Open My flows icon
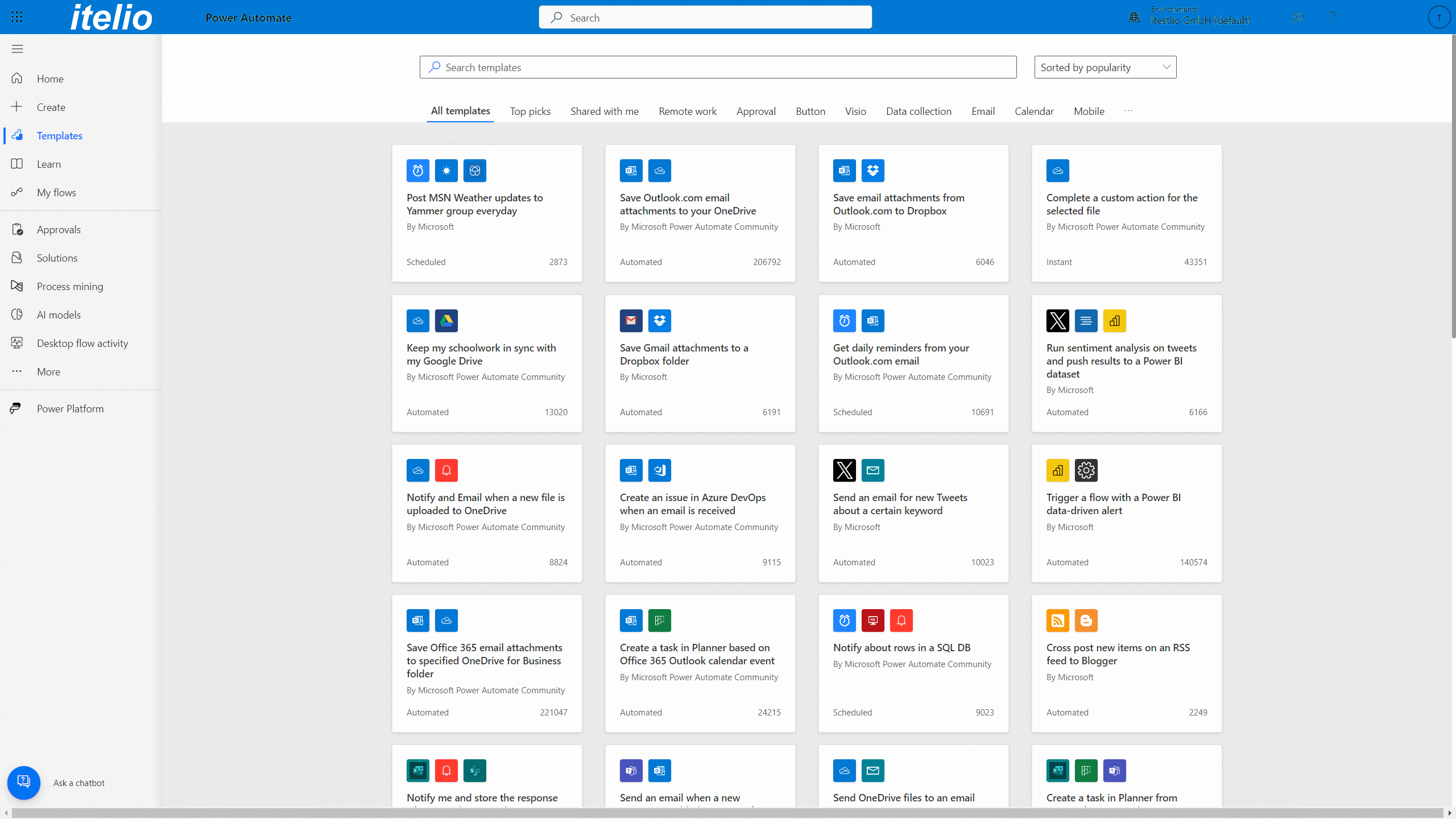1456x819 pixels. point(17,192)
